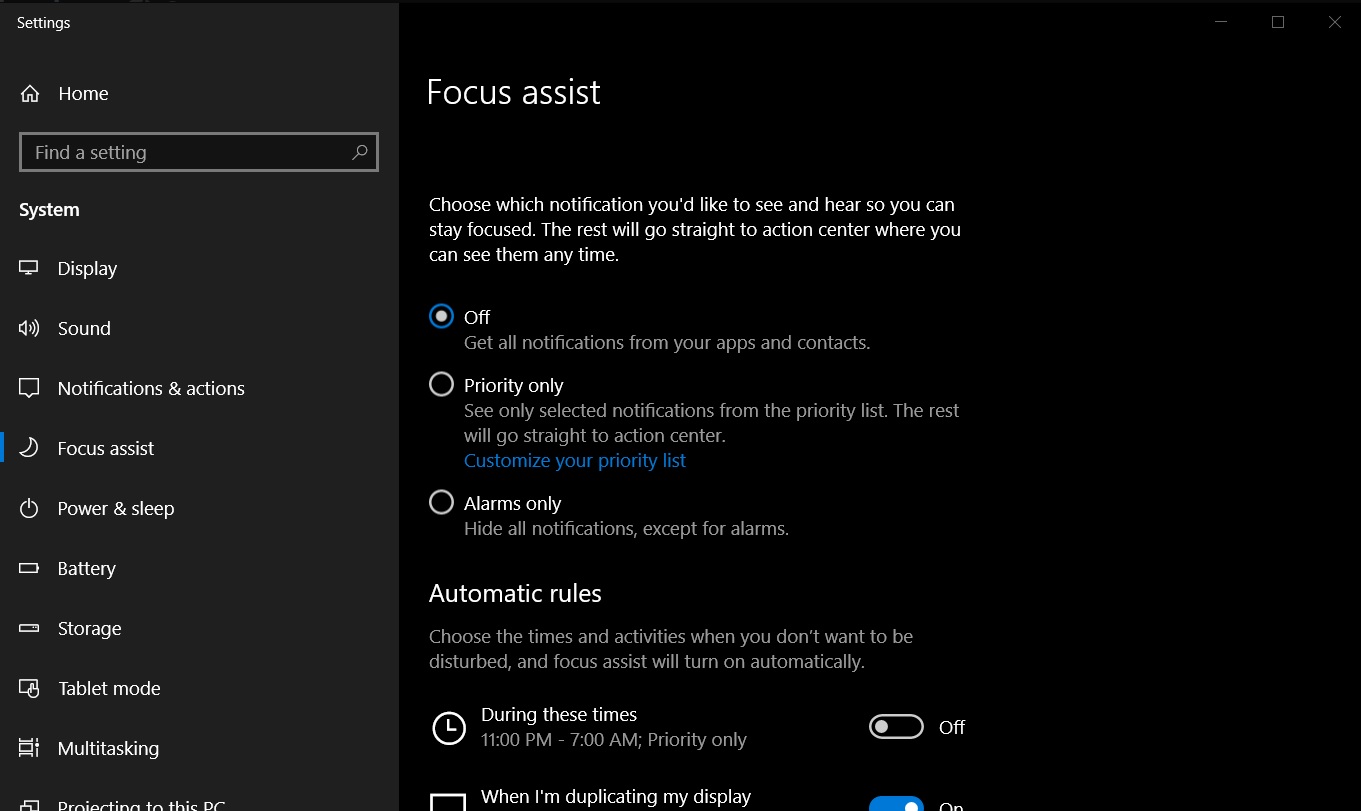Click the Settings window title
The height and width of the screenshot is (811, 1361).
point(44,22)
